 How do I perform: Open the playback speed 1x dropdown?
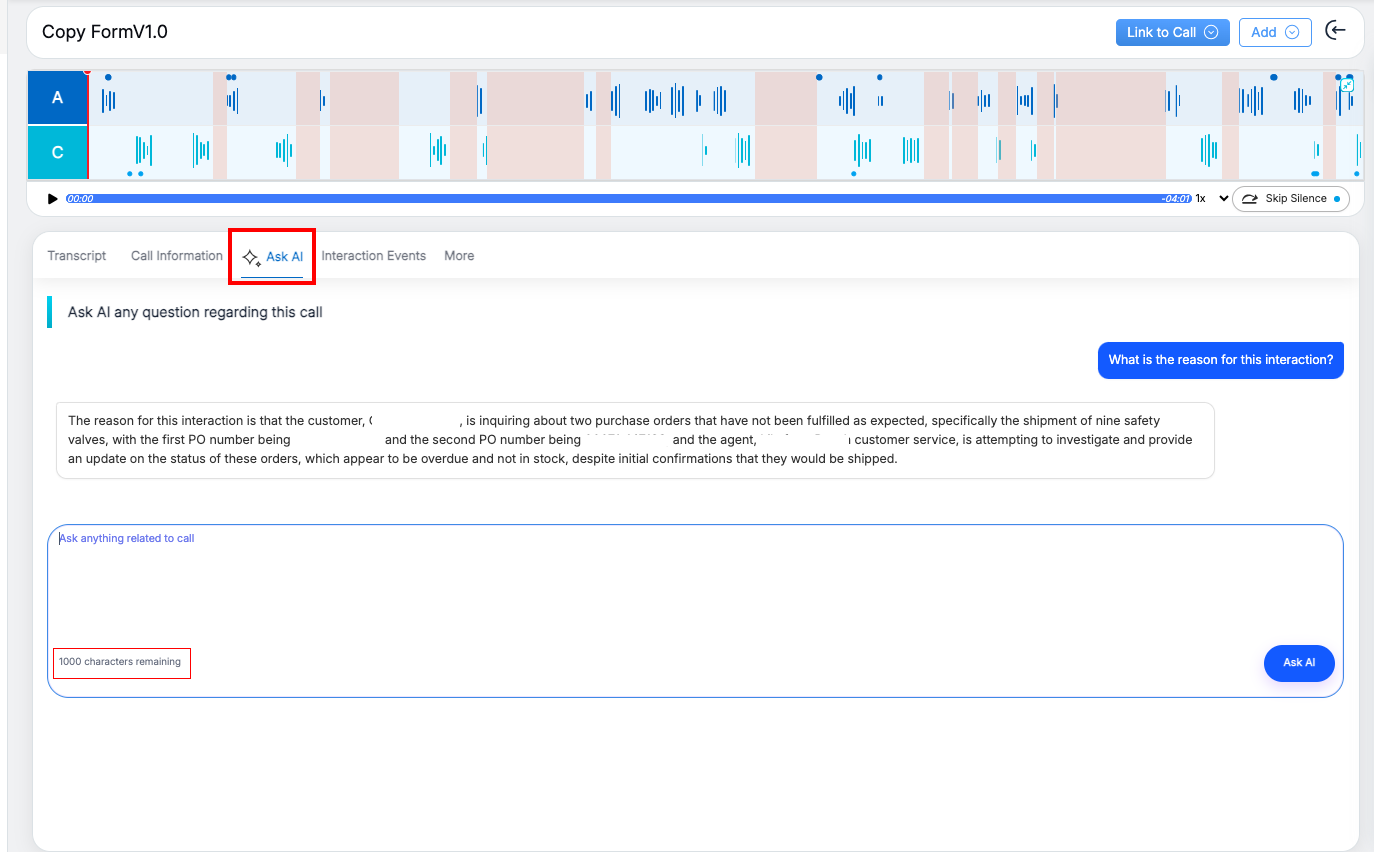(x=1212, y=199)
